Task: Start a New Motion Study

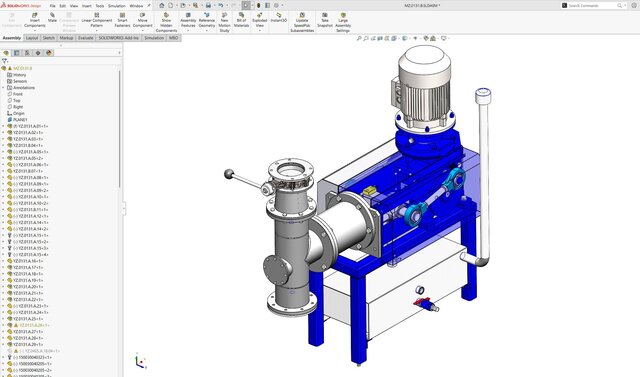Action: click(x=224, y=22)
